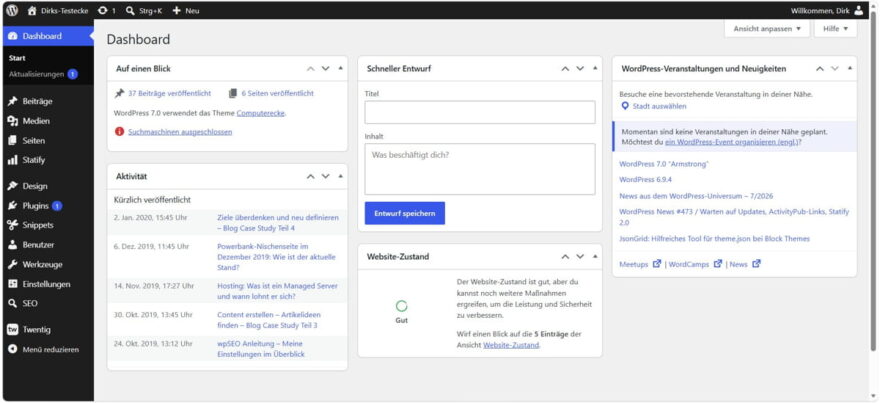Viewport: 880px width, 403px height.
Task: Focus the Titel input field
Action: coord(480,112)
